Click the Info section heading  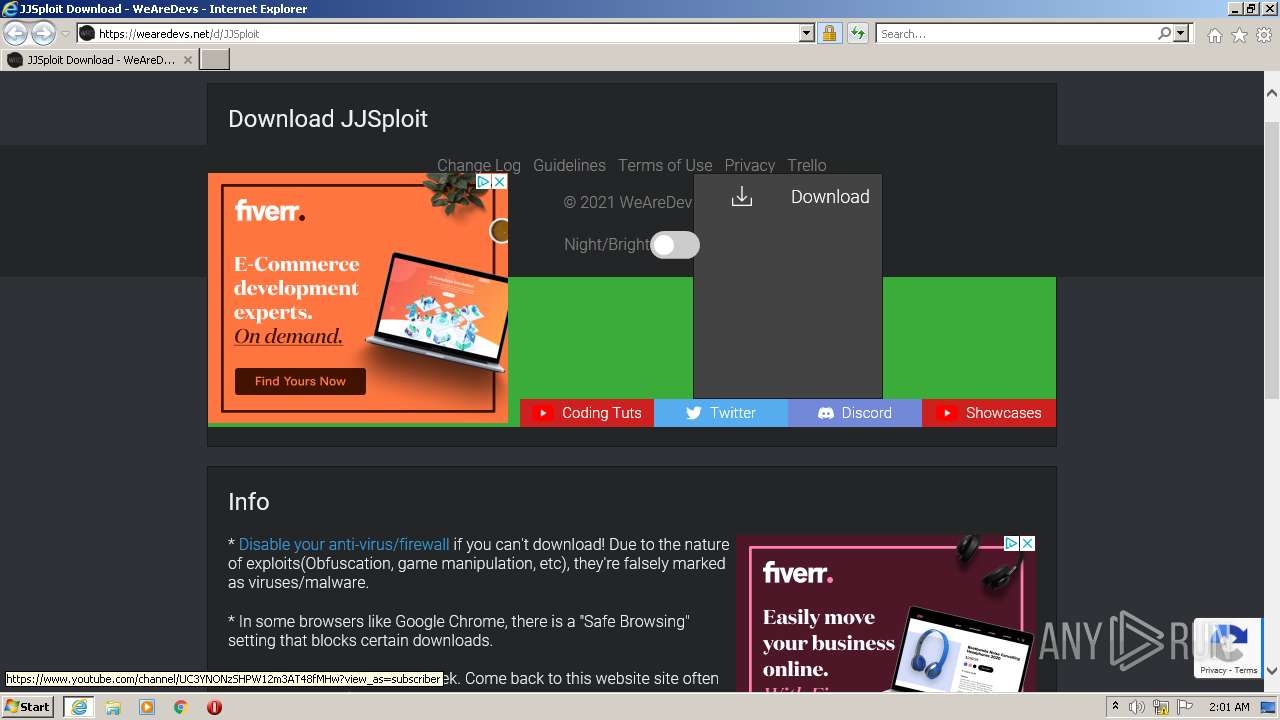(249, 502)
